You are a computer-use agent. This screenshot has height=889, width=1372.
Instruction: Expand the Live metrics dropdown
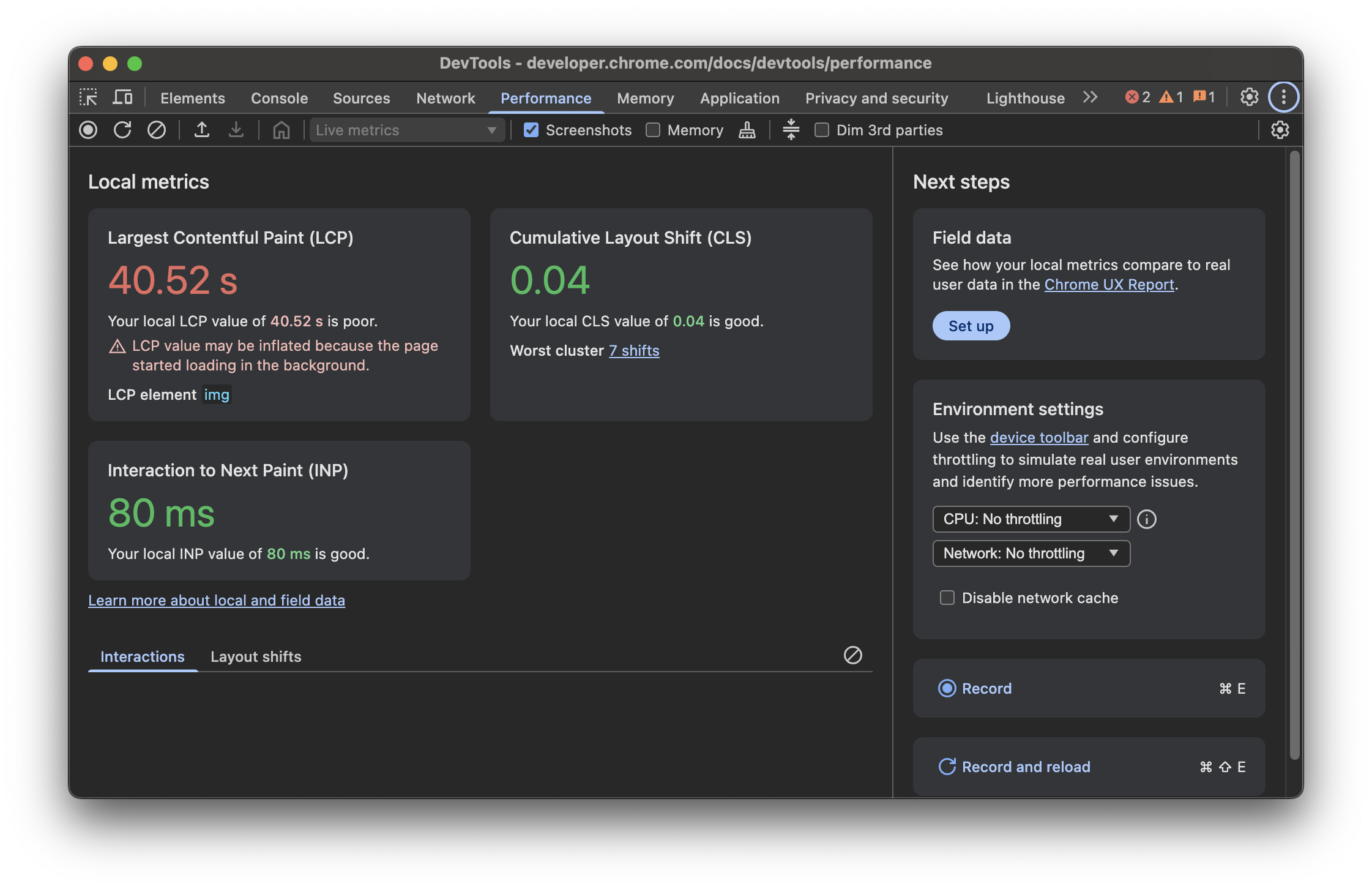pos(406,130)
